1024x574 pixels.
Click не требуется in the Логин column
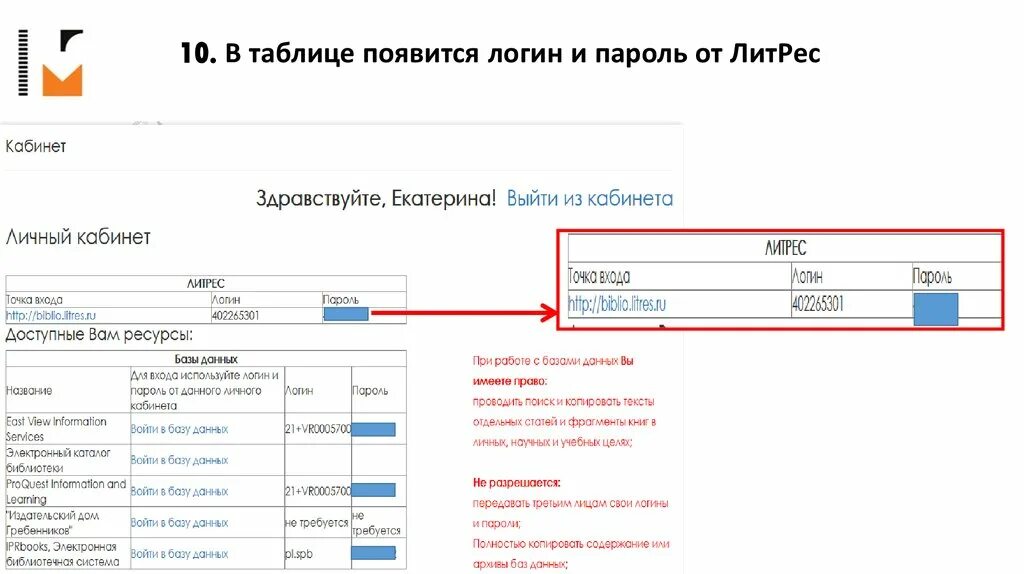click(x=317, y=523)
